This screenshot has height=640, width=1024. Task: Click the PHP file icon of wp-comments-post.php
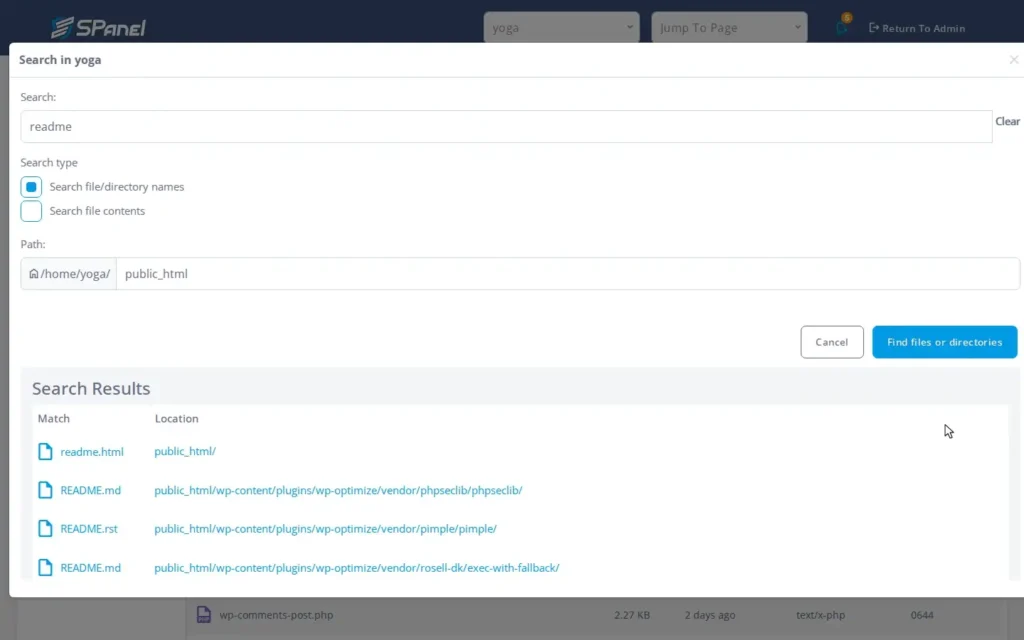204,615
